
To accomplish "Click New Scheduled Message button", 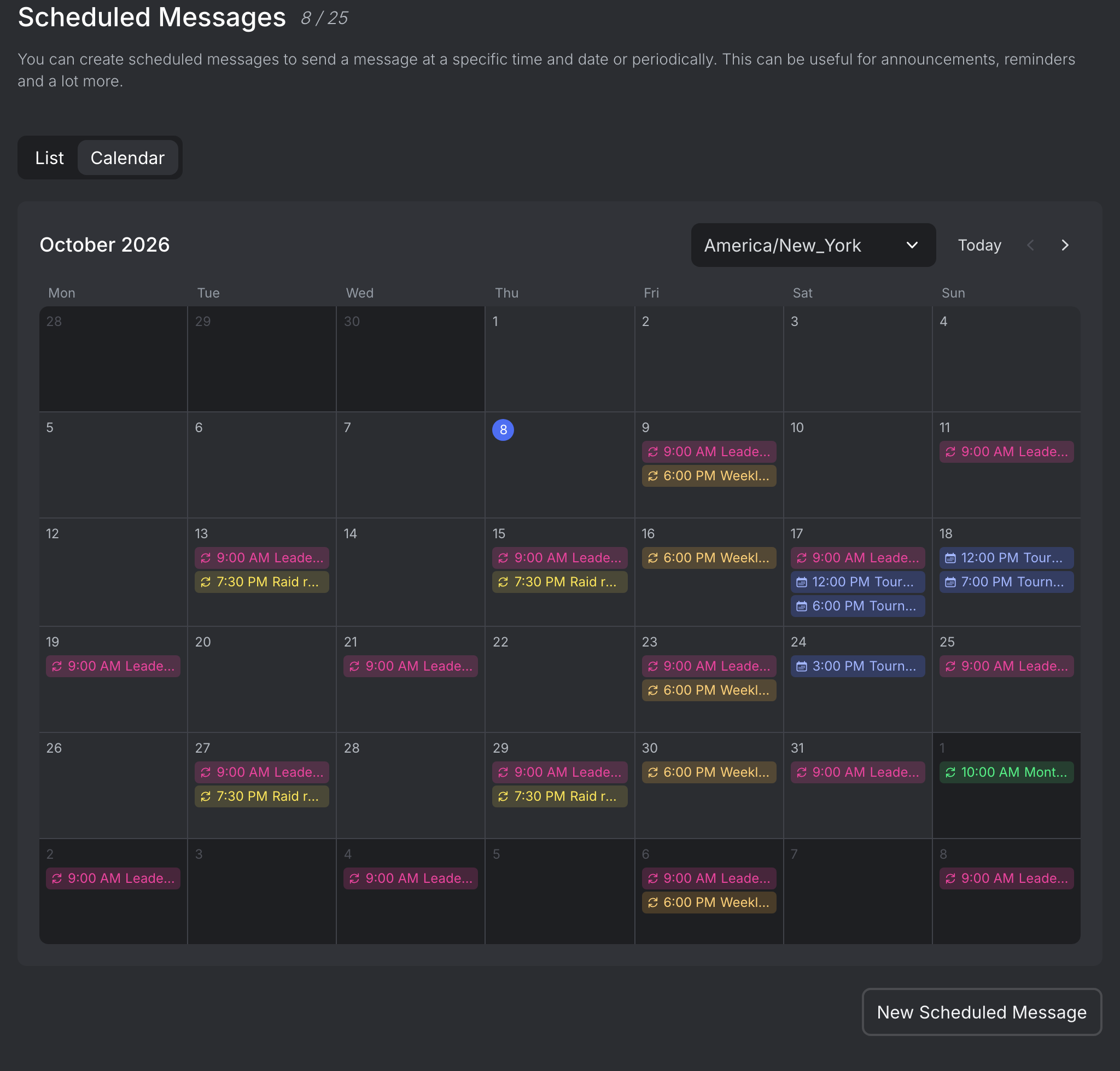I will (981, 1011).
